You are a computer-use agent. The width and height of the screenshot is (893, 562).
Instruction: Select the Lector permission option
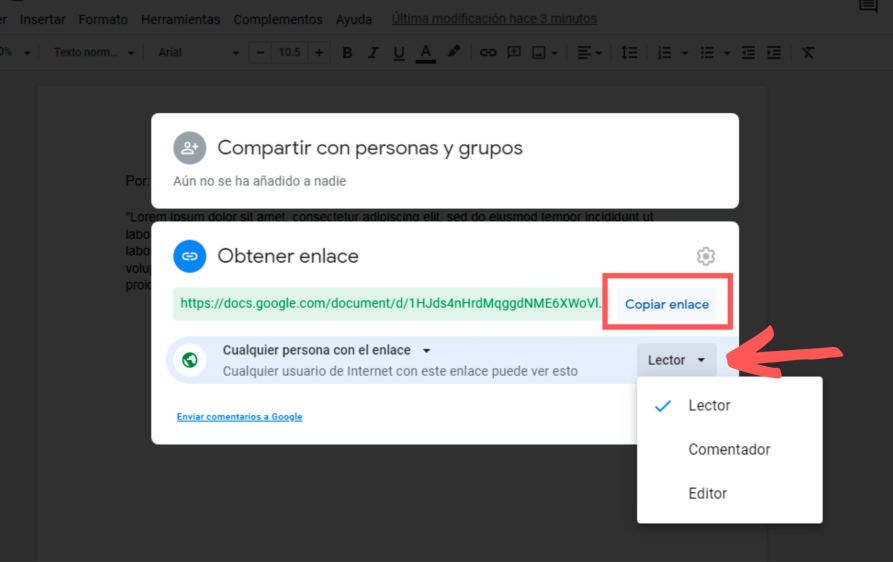pyautogui.click(x=709, y=406)
